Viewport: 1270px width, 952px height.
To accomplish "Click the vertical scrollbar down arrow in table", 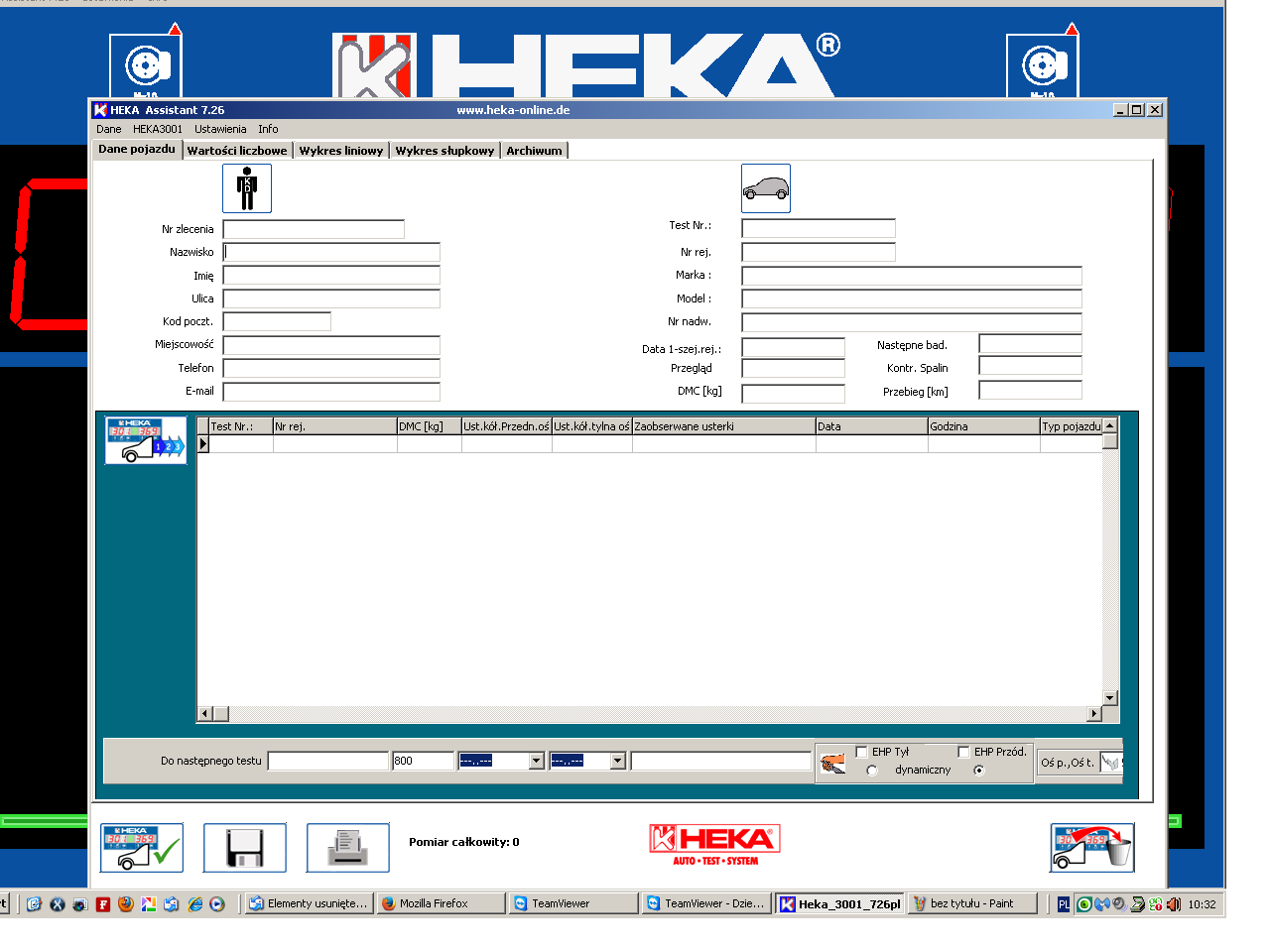I will (x=1110, y=698).
